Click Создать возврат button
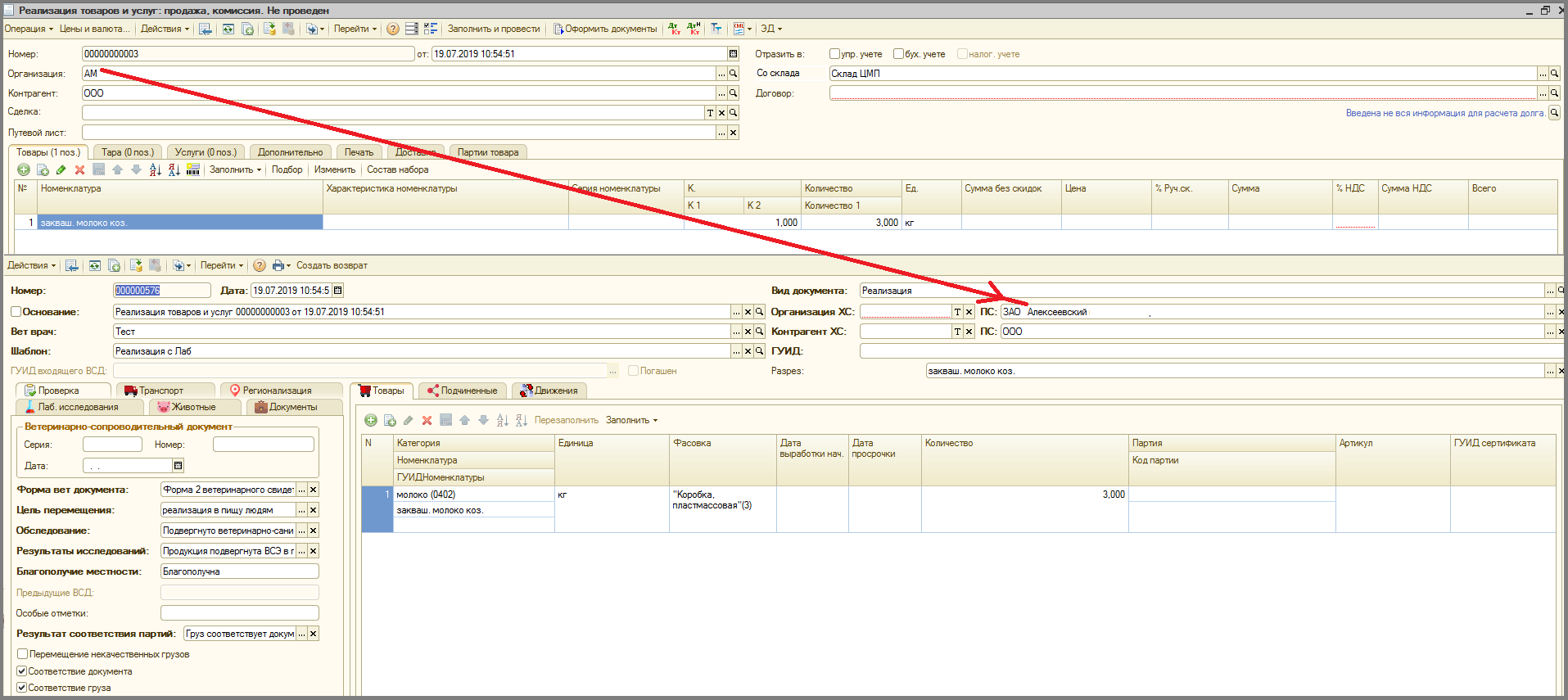 [332, 265]
